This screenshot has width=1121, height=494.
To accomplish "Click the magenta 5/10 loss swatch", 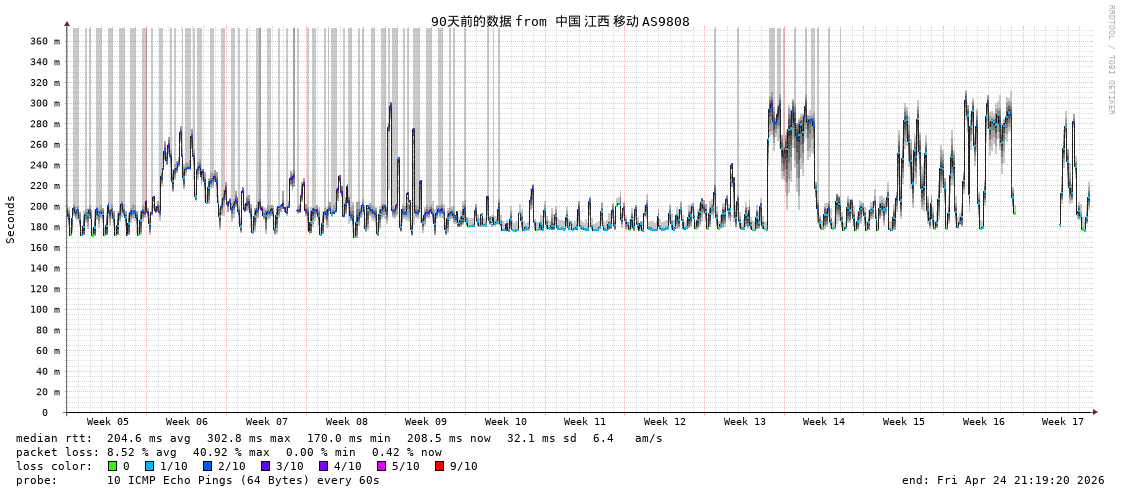I will [382, 466].
